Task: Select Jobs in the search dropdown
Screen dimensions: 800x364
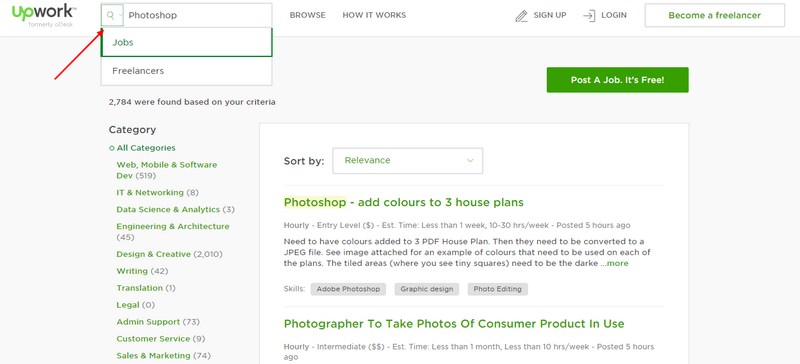Action: point(187,42)
